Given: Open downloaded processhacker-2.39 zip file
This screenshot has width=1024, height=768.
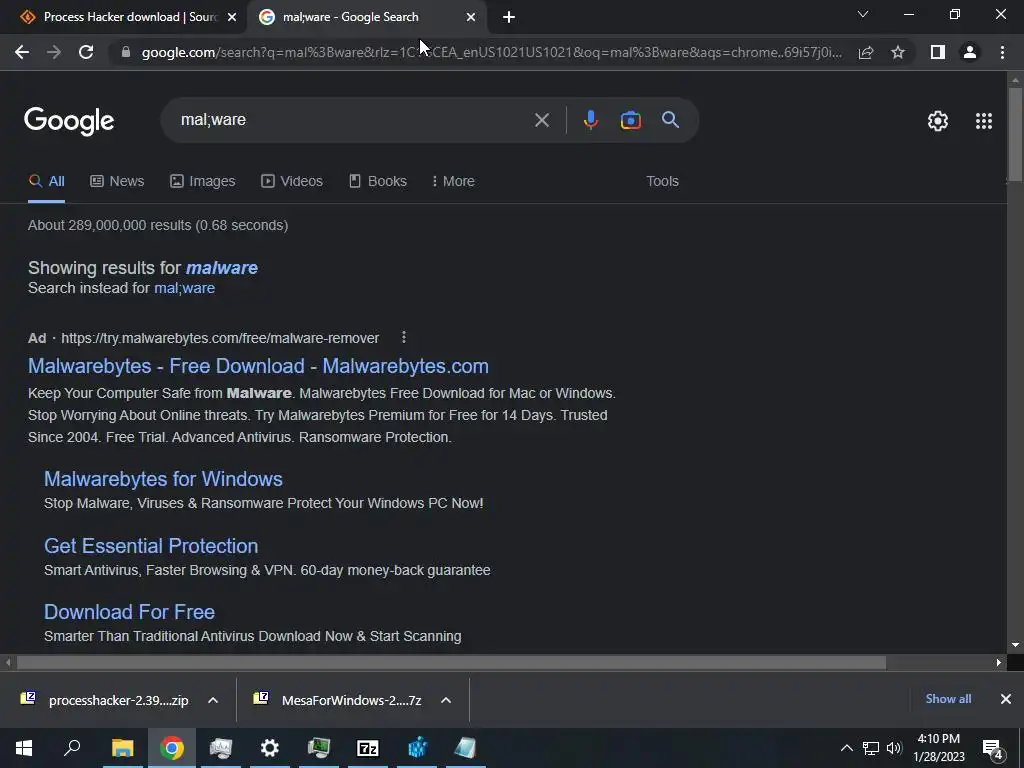Looking at the screenshot, I should tap(106, 700).
